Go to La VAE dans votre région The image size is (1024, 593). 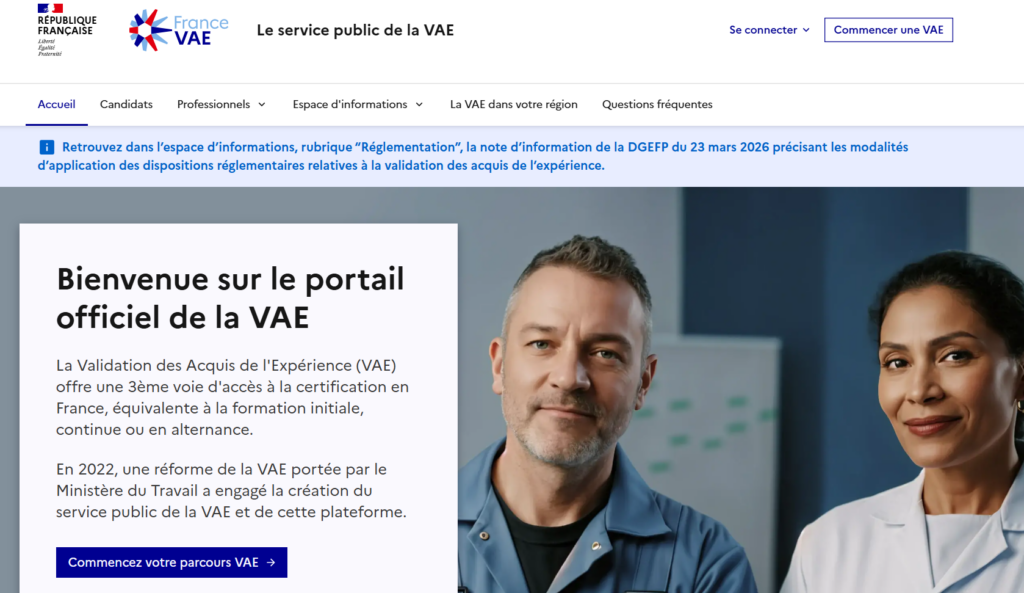(513, 104)
